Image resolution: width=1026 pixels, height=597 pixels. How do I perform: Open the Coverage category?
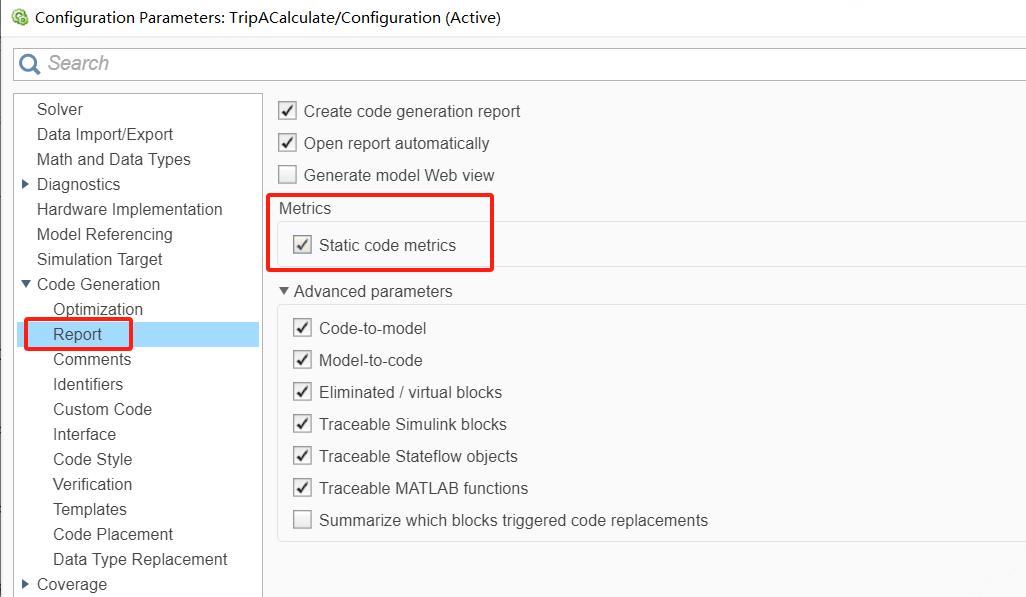coord(72,584)
